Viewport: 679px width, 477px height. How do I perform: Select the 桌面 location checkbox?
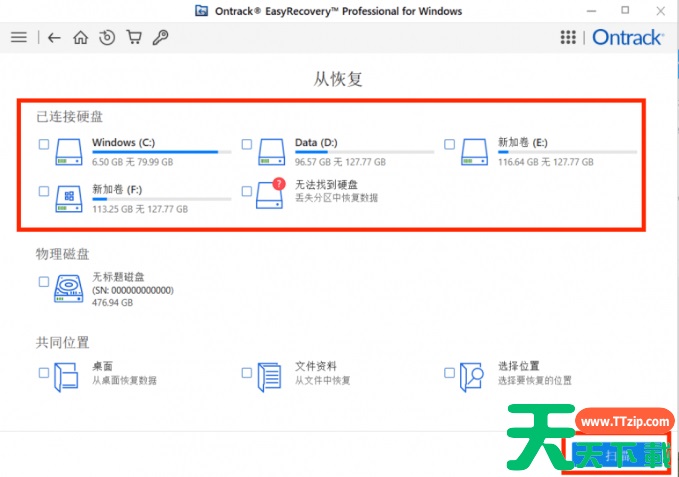pyautogui.click(x=44, y=372)
